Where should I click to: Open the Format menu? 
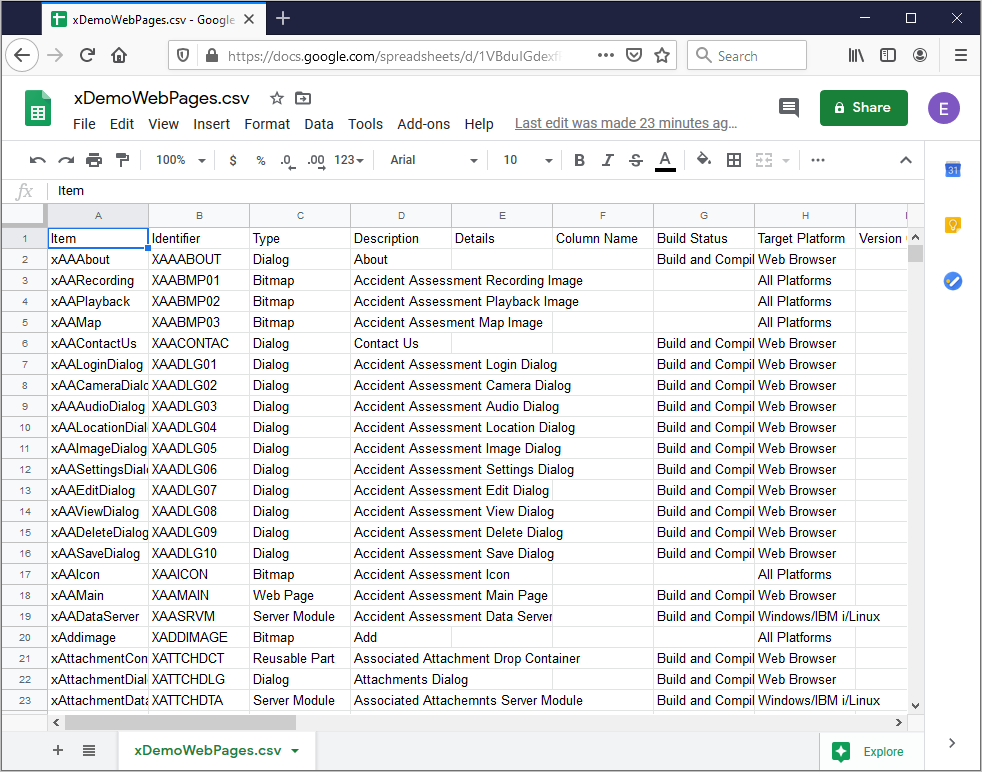(267, 124)
